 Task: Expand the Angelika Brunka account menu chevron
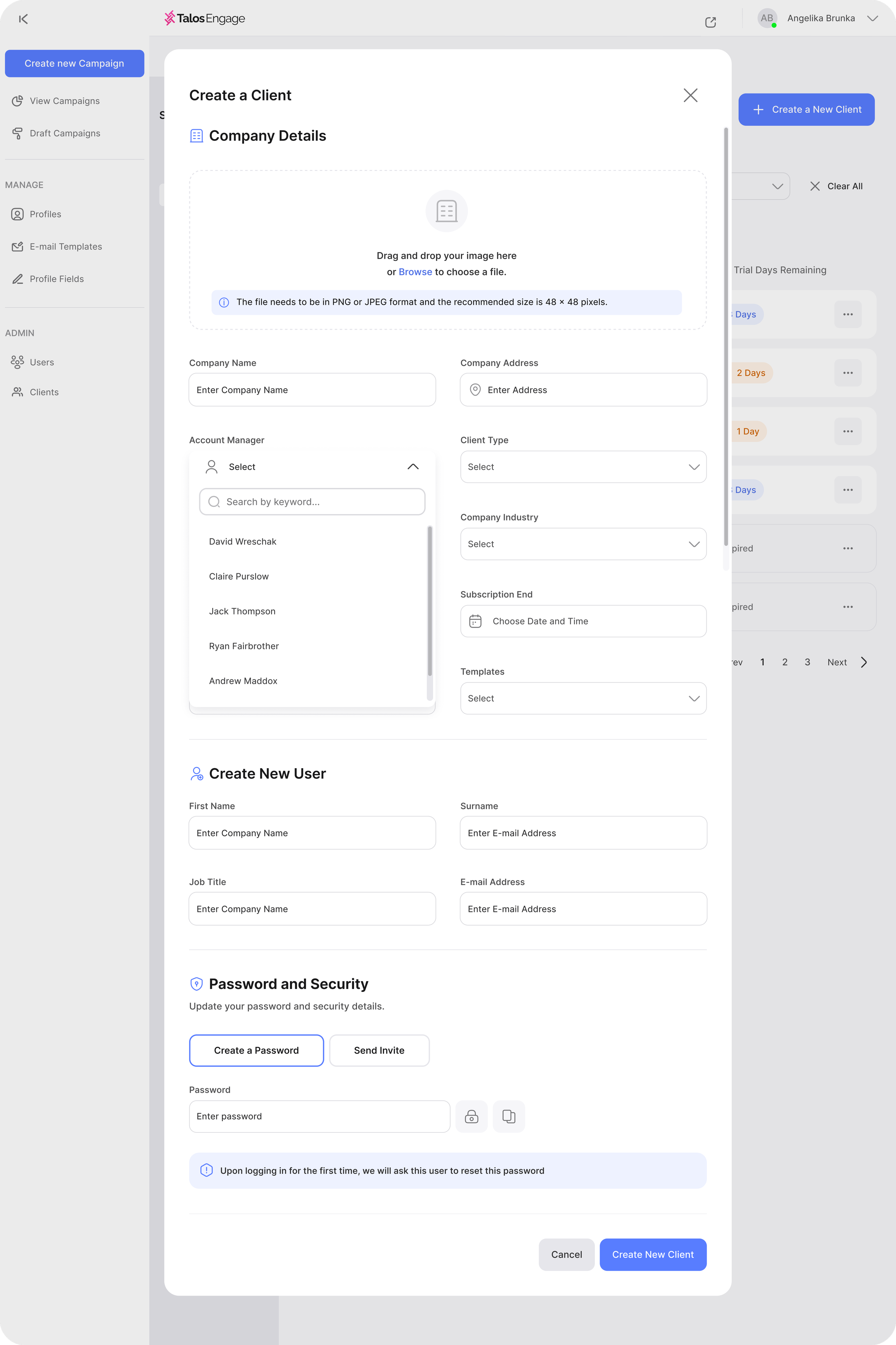(x=872, y=18)
